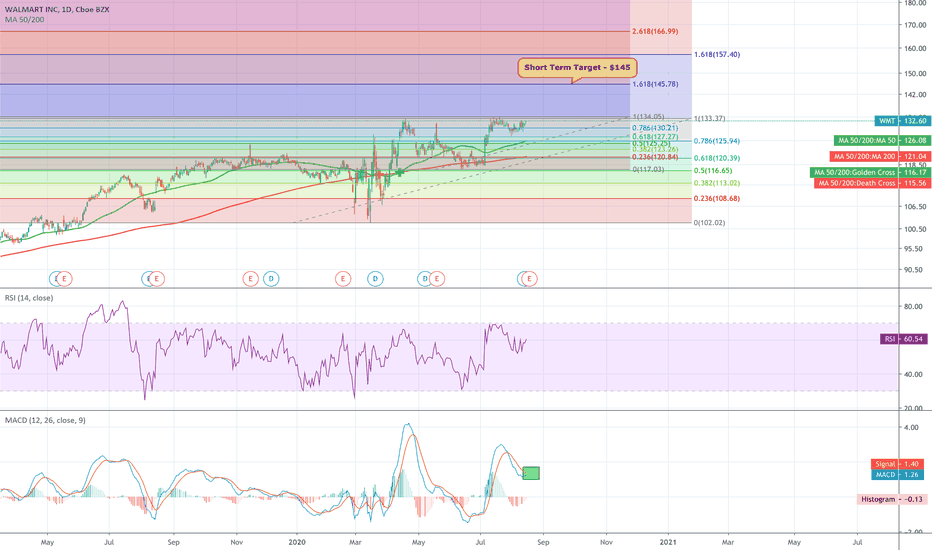Viewport: 932px width, 550px height.
Task: Select the 2.618(166.99) Fibonacci label
Action: tap(655, 32)
